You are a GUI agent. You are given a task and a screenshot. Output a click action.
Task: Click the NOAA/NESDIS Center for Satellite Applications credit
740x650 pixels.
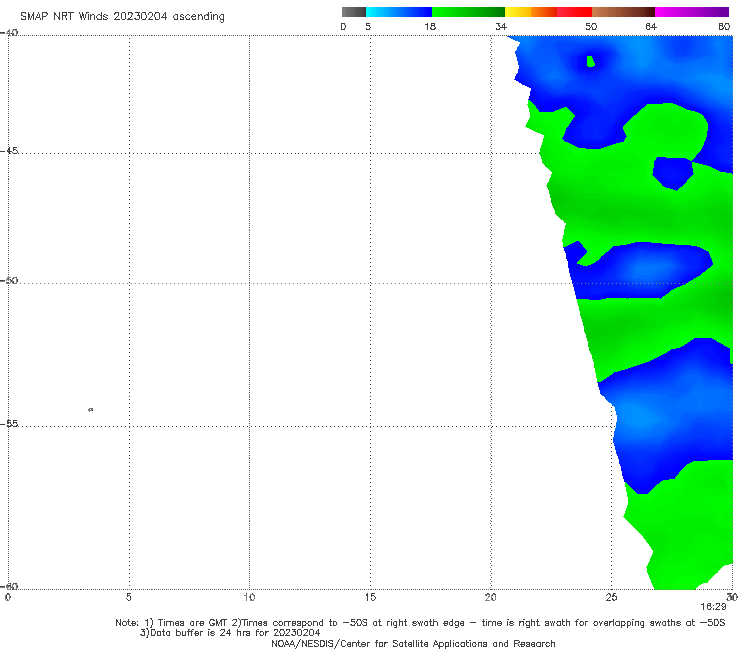click(x=413, y=643)
